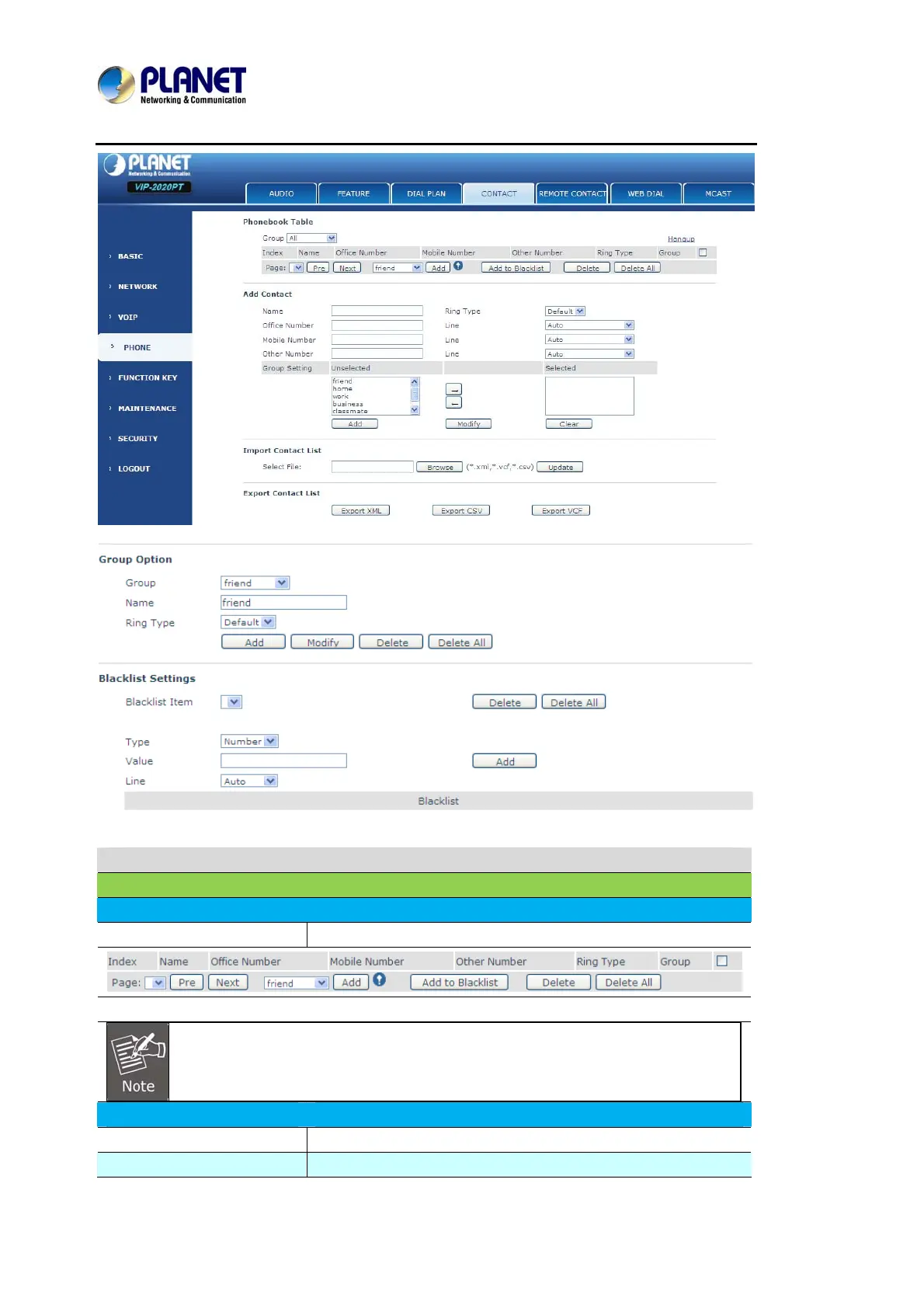Open the Line dropdown beside Office Number

coord(590,325)
